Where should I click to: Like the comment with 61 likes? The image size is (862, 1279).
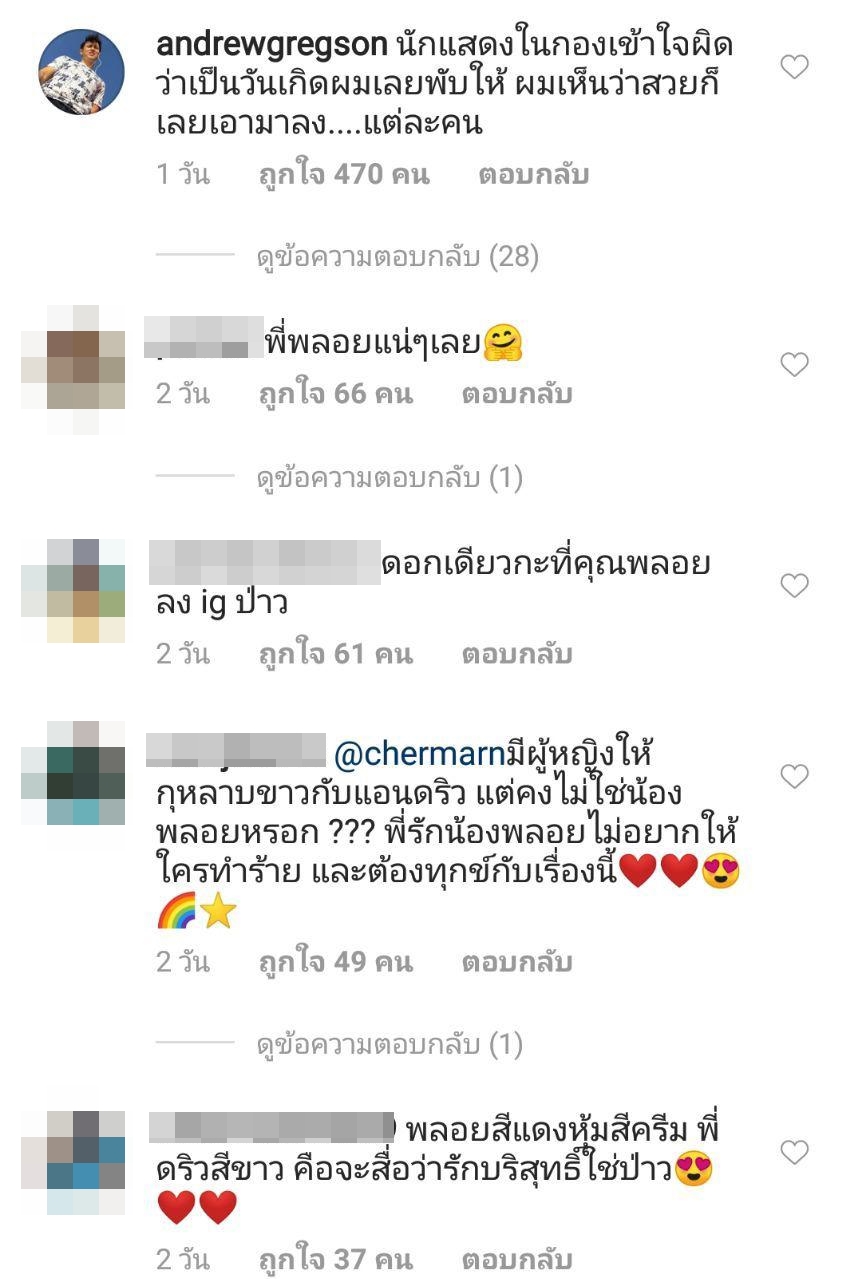(794, 586)
